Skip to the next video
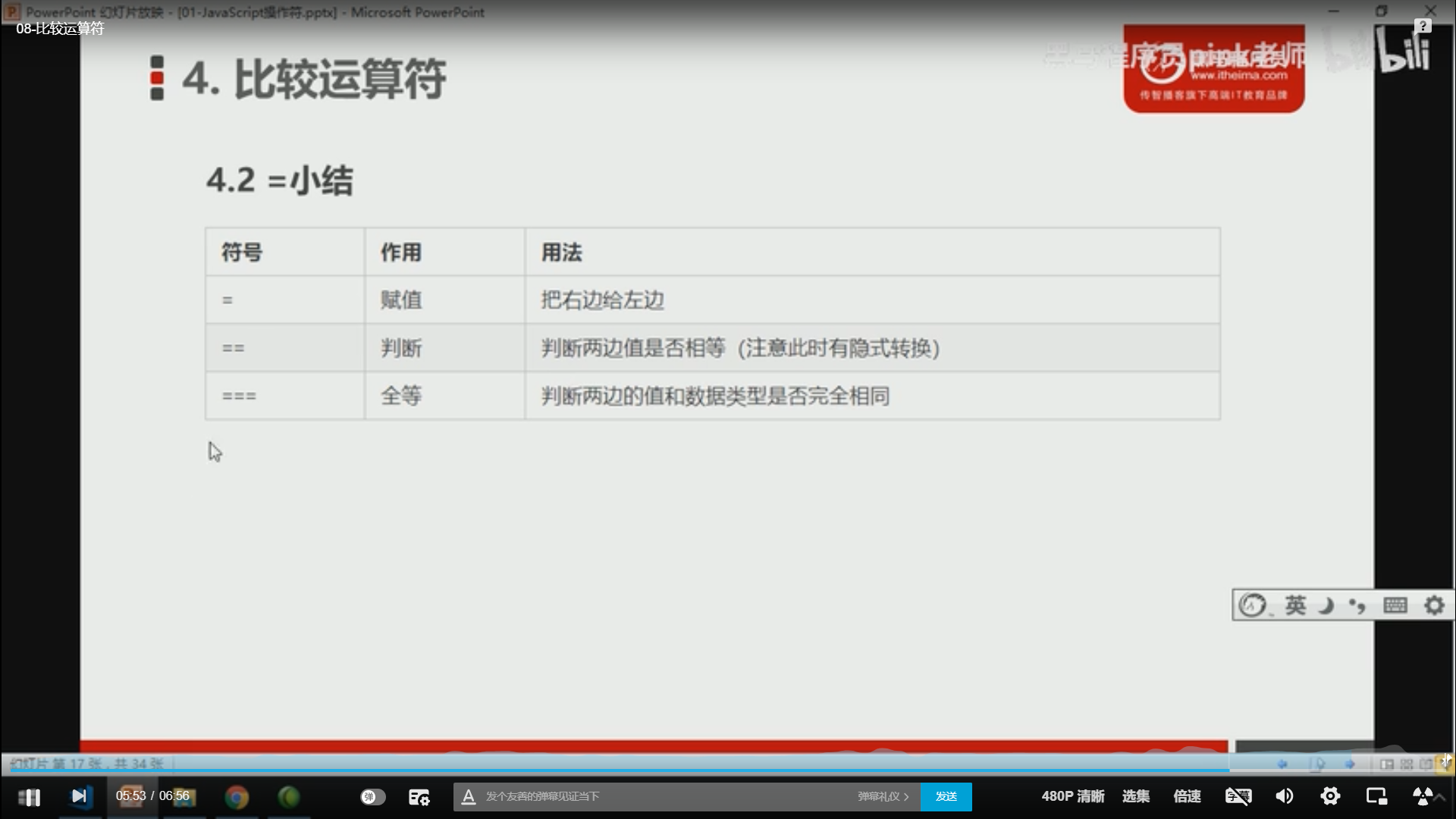This screenshot has width=1456, height=819. tap(79, 796)
